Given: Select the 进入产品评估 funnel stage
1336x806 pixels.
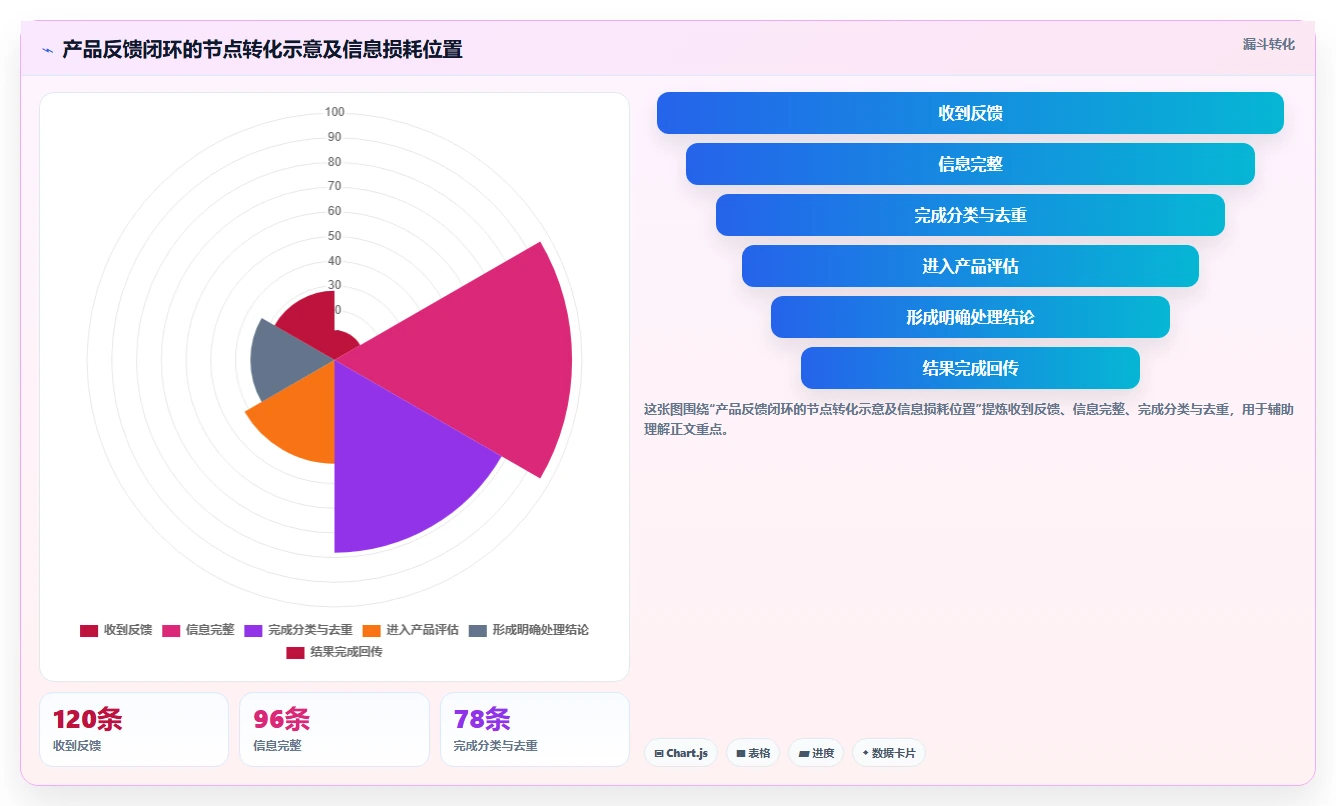Looking at the screenshot, I should point(970,266).
